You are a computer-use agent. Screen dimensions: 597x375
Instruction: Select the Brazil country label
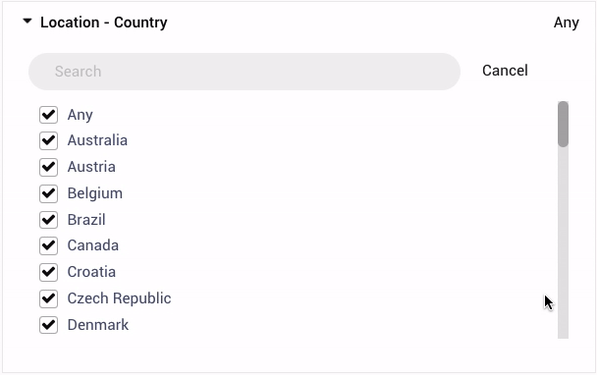(x=86, y=220)
